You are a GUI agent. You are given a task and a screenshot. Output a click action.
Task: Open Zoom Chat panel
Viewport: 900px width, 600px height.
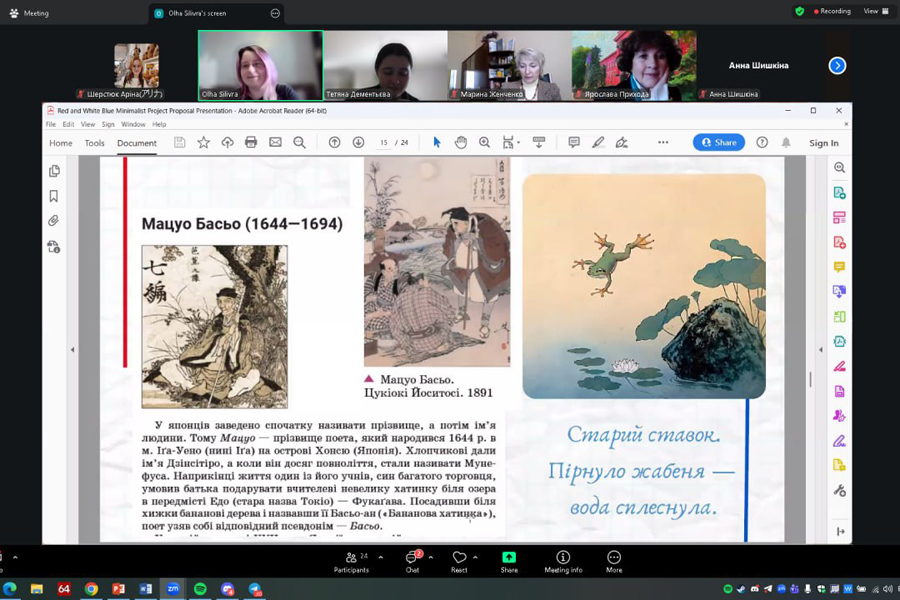coord(411,561)
